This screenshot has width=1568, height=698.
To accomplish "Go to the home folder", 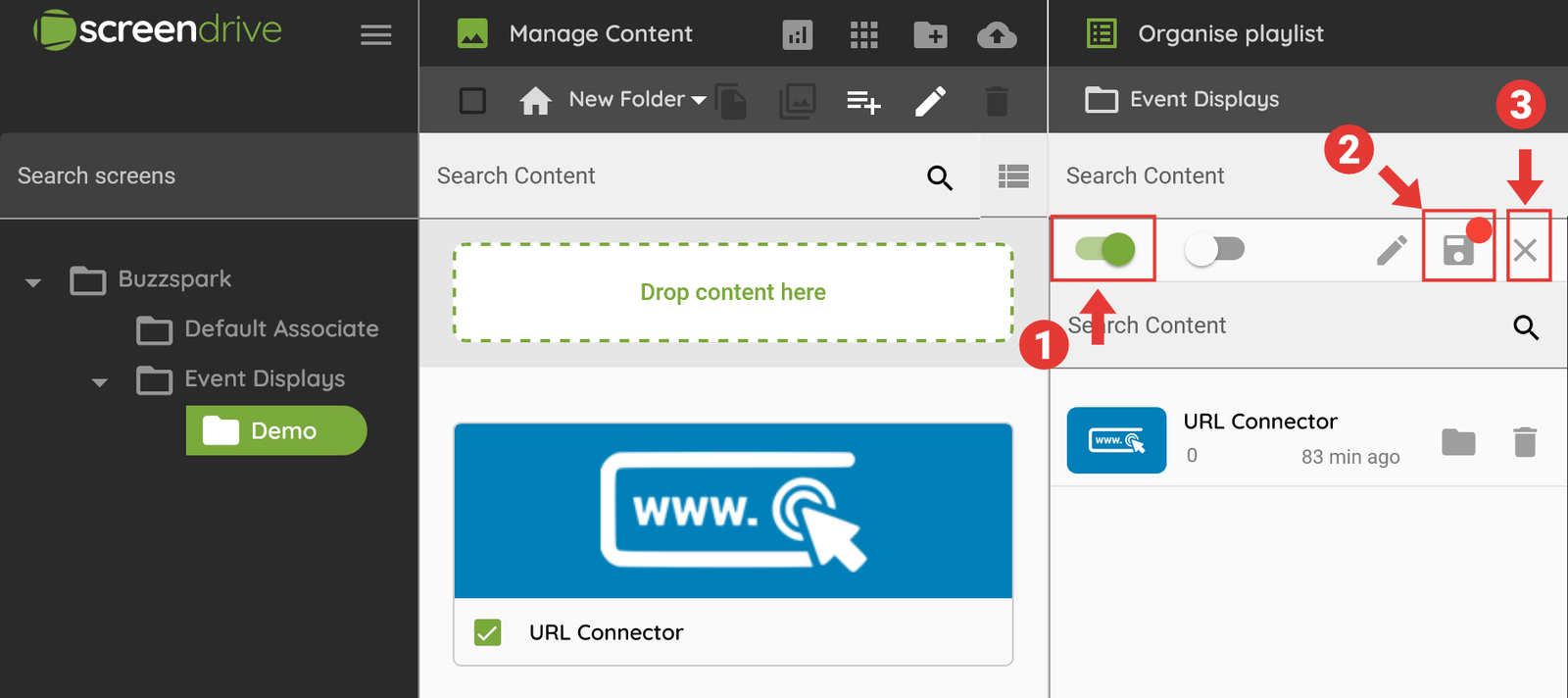I will [535, 101].
